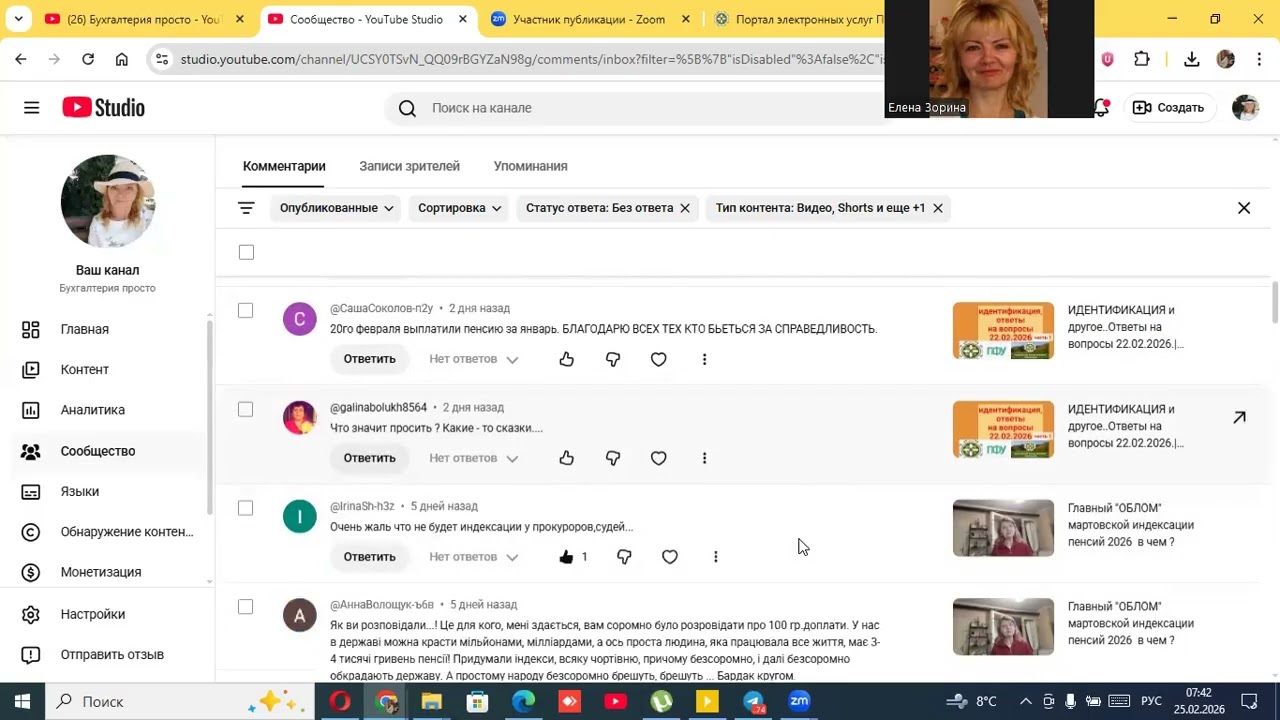Switch to the Упоминания tab
This screenshot has width=1280, height=720.
pyautogui.click(x=531, y=166)
